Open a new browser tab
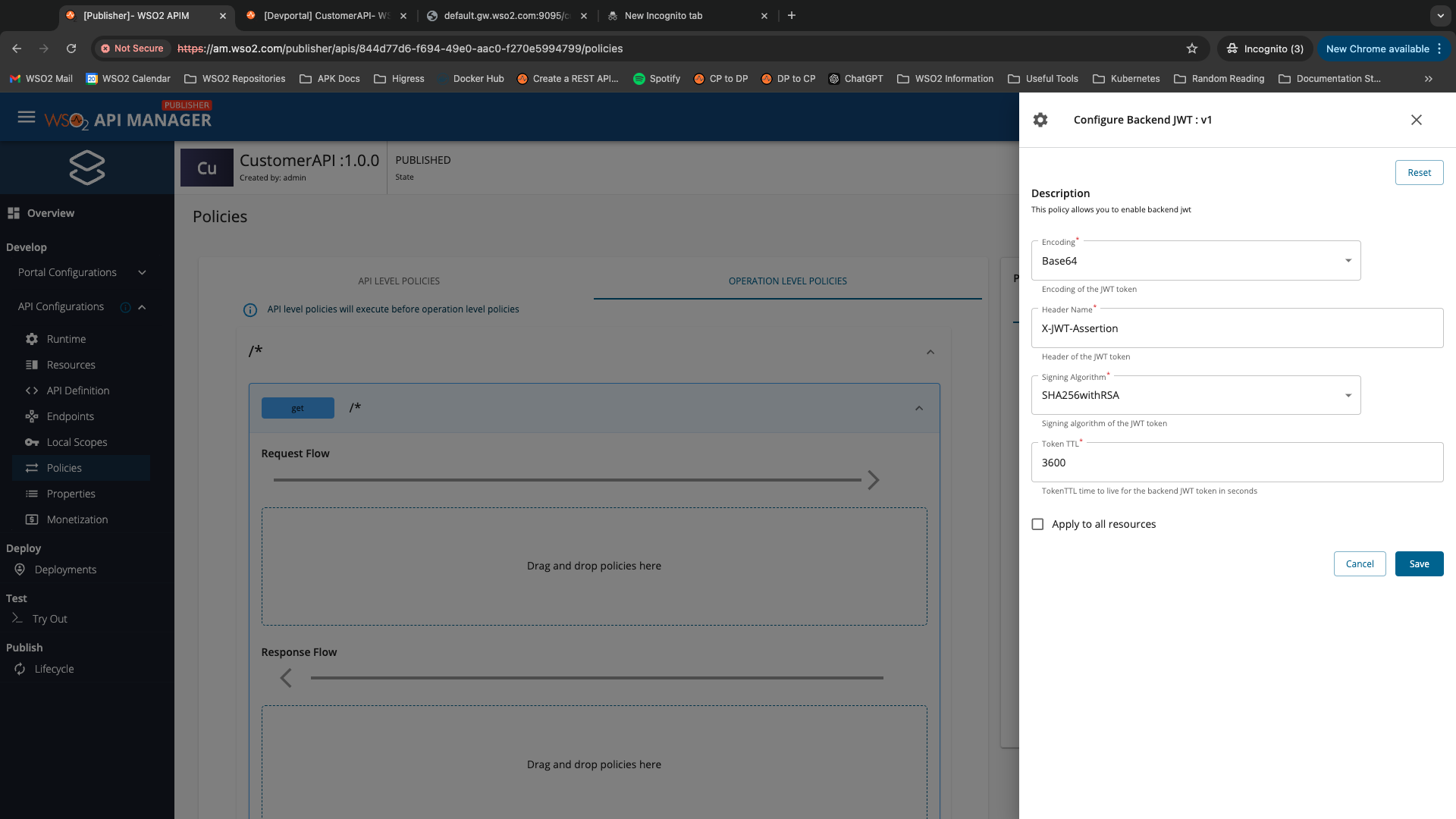The width and height of the screenshot is (1456, 819). coord(792,15)
